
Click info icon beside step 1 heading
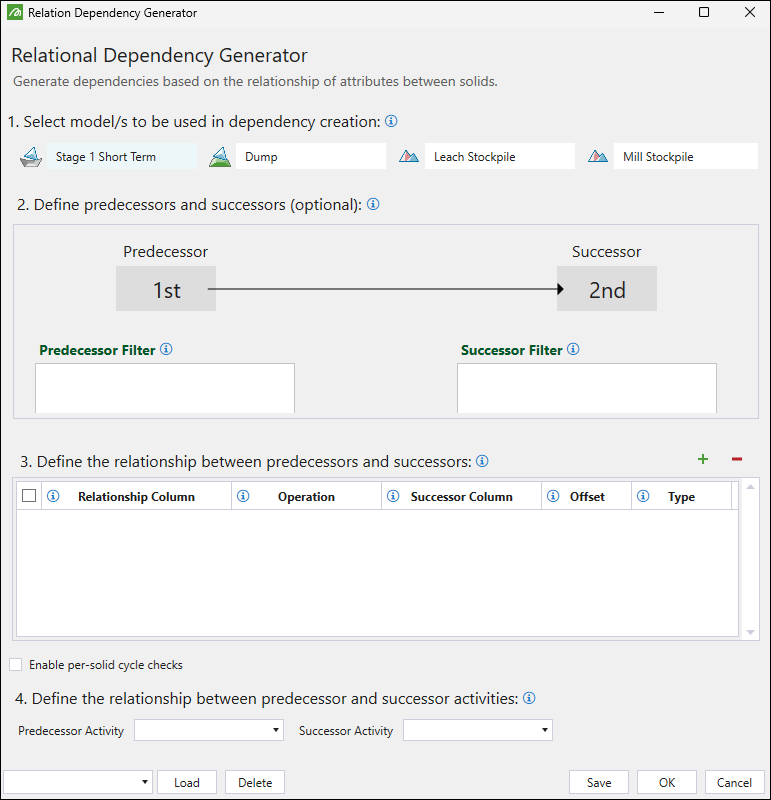[x=391, y=121]
